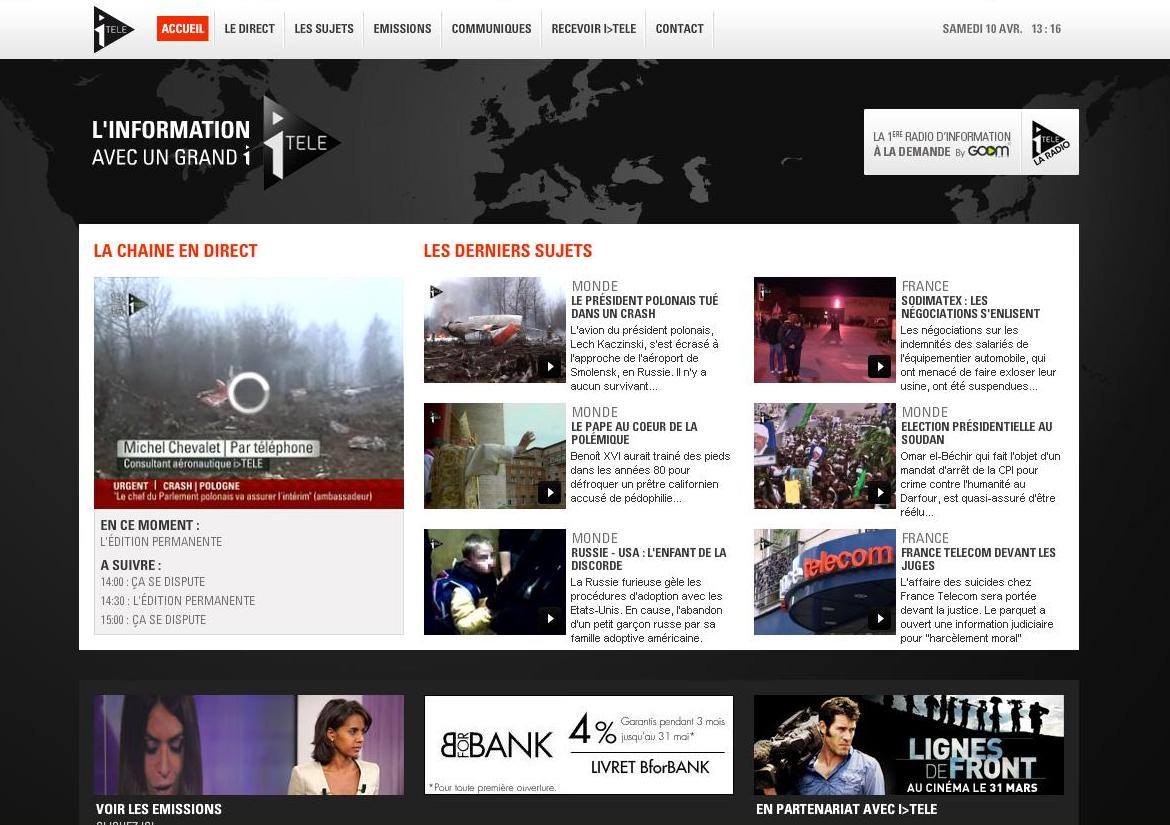The width and height of the screenshot is (1170, 825).
Task: Go to the CONTACT page
Action: tap(679, 29)
